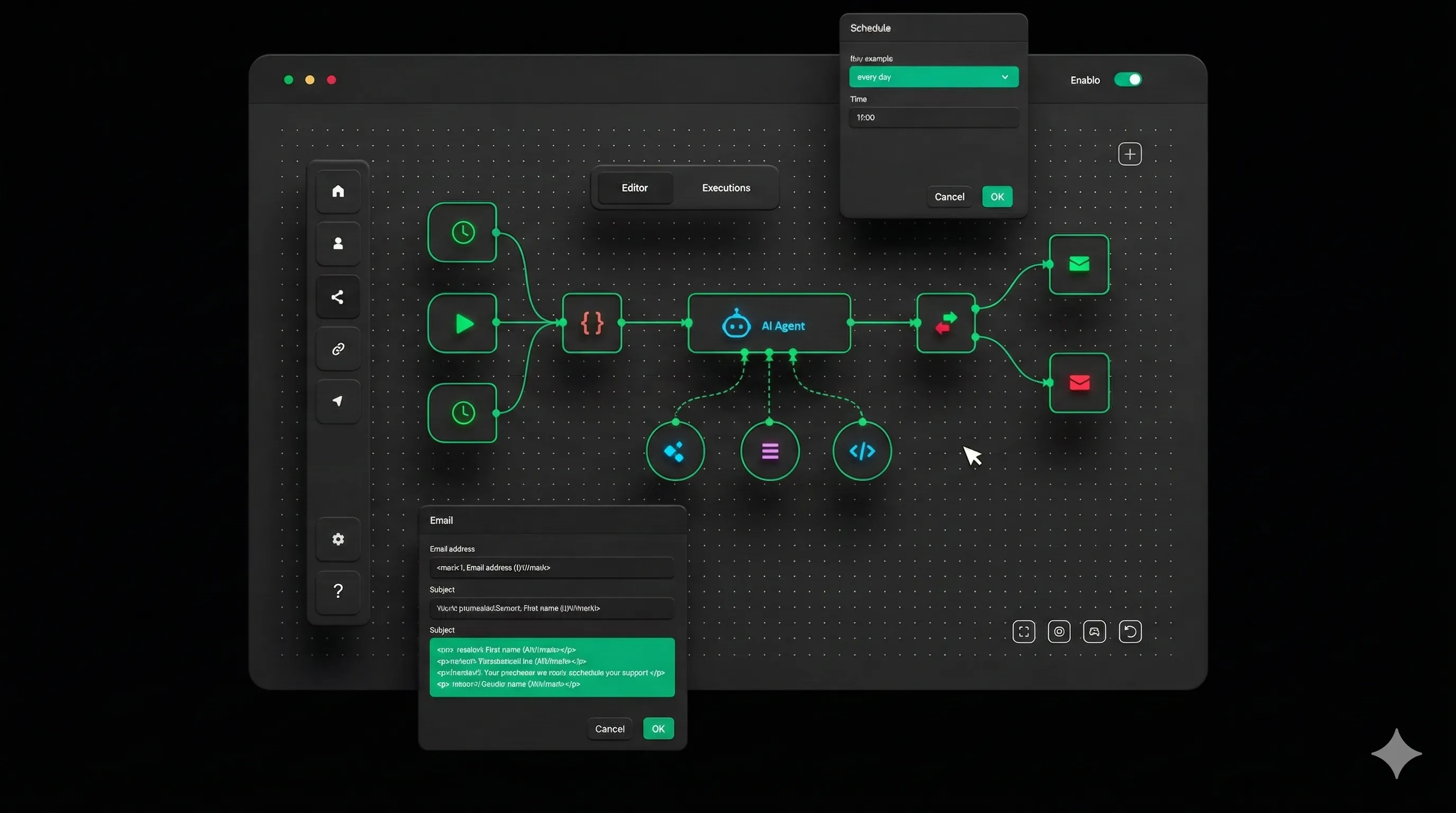Open settings gear in sidebar

pyautogui.click(x=338, y=539)
